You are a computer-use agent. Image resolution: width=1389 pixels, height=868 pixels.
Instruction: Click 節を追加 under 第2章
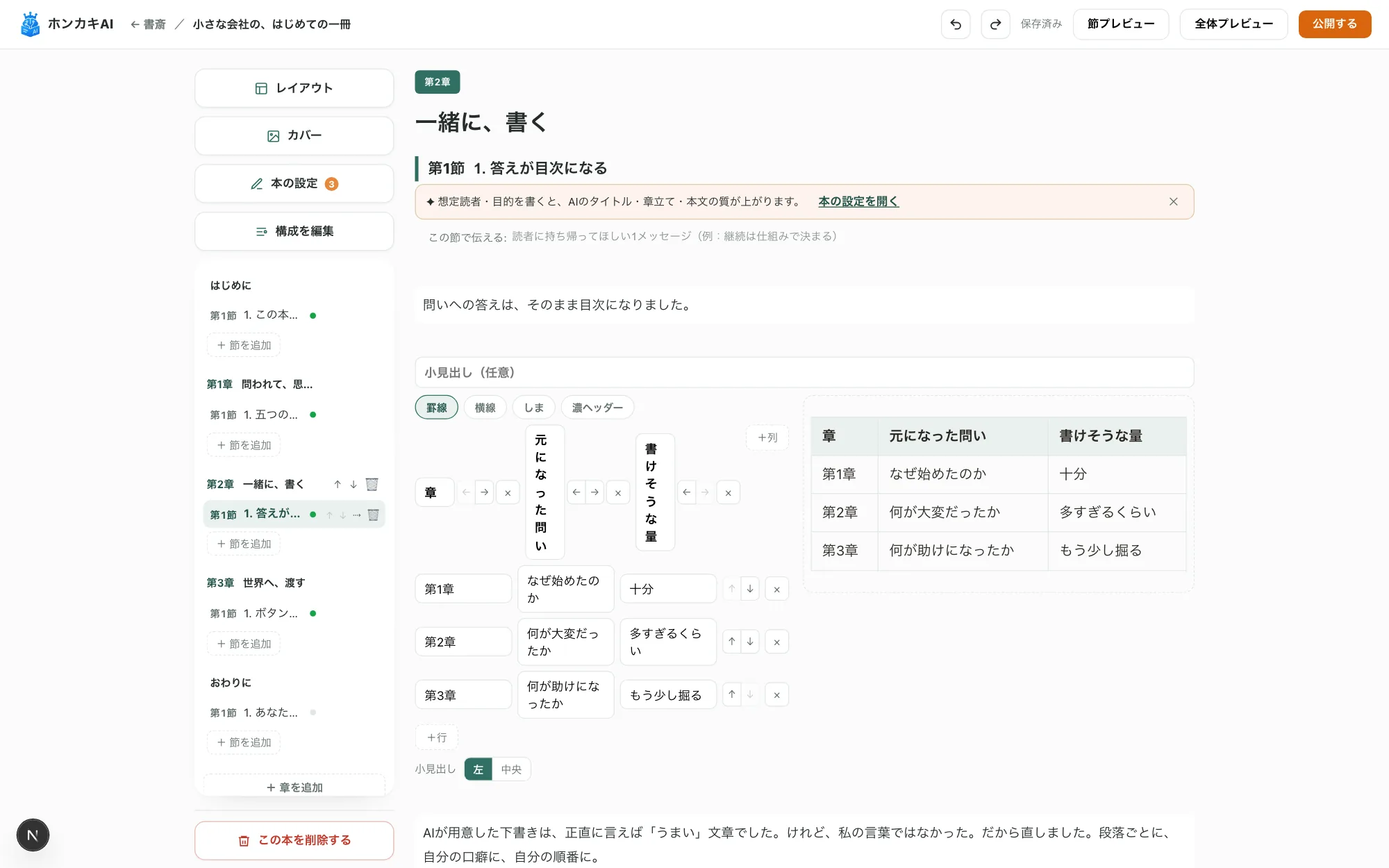[x=244, y=544]
